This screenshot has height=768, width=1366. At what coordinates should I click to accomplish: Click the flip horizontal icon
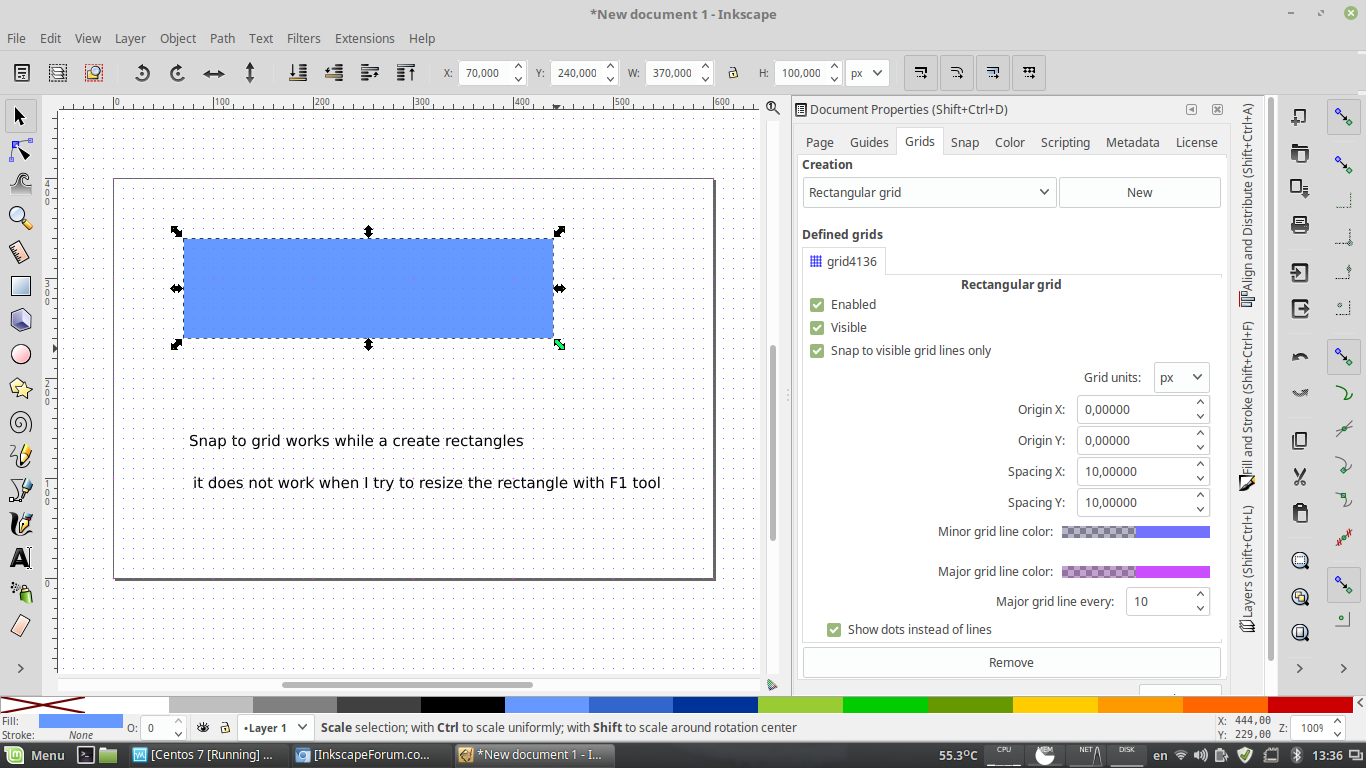(x=214, y=73)
